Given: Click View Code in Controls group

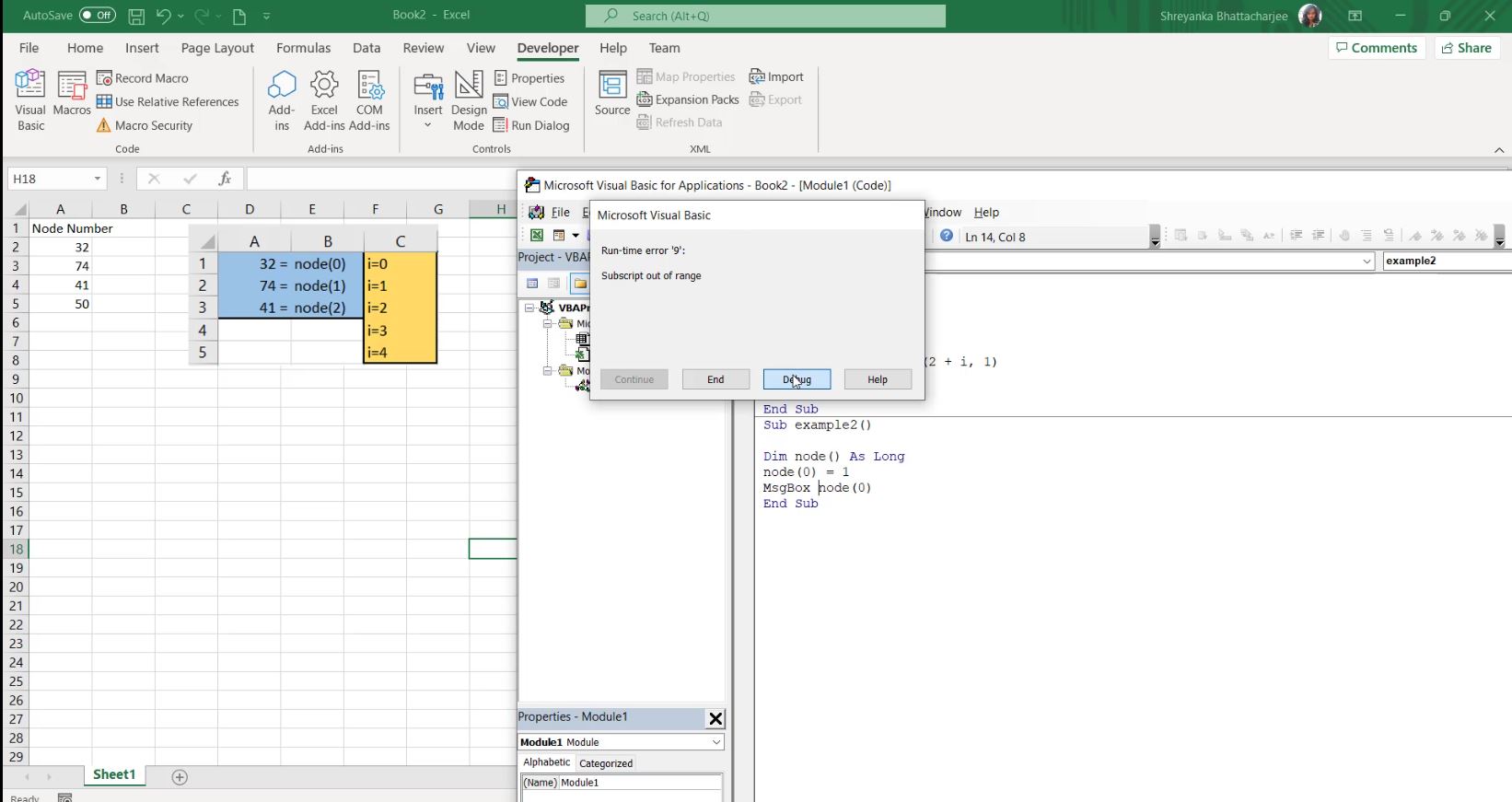Looking at the screenshot, I should [x=530, y=101].
